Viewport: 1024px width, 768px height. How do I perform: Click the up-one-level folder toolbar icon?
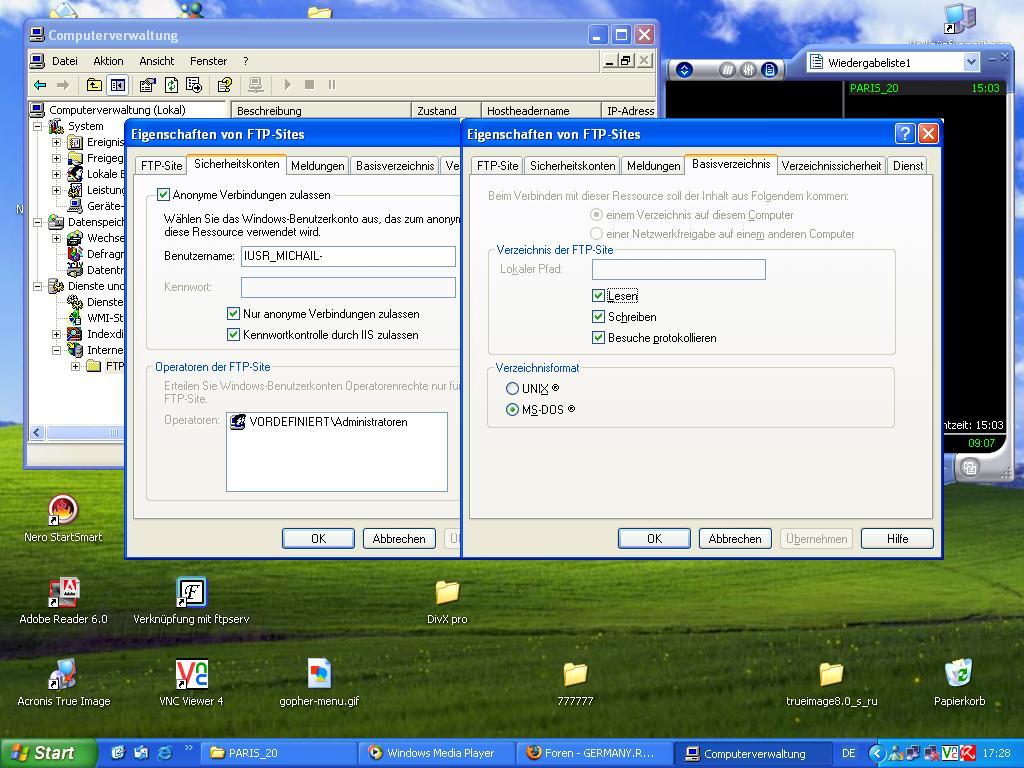point(94,85)
